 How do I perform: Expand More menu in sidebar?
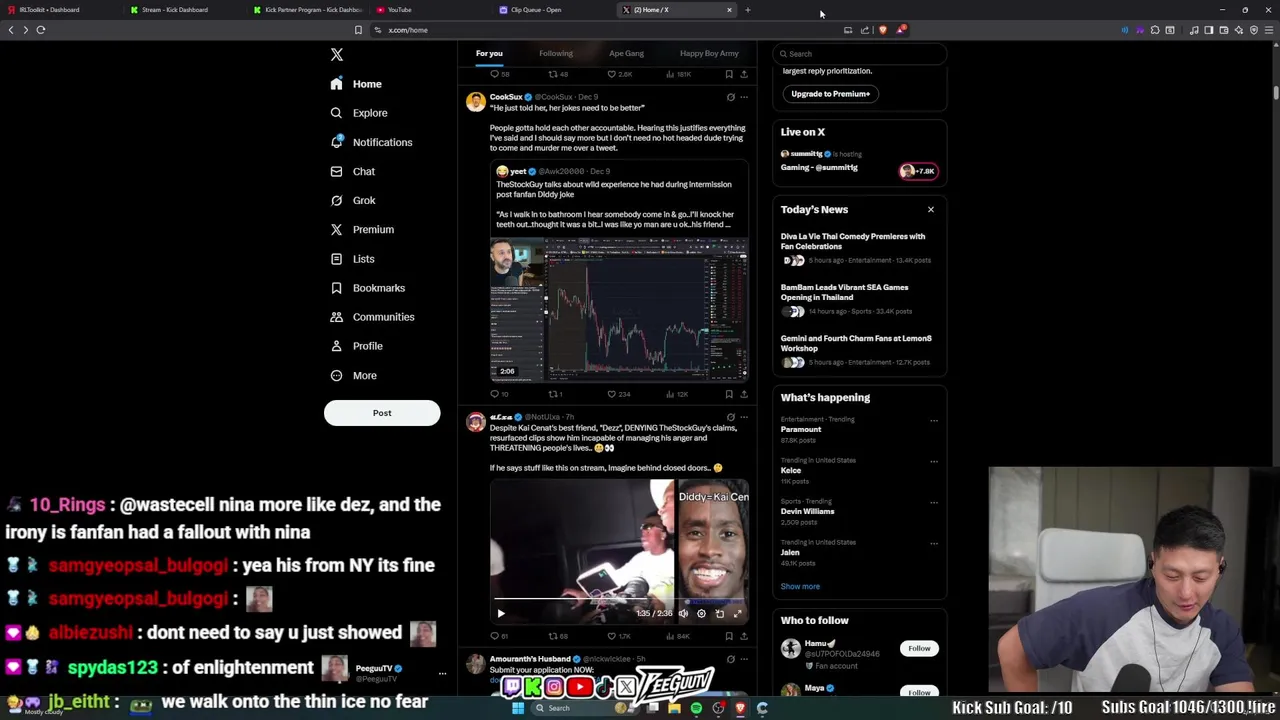coord(354,376)
